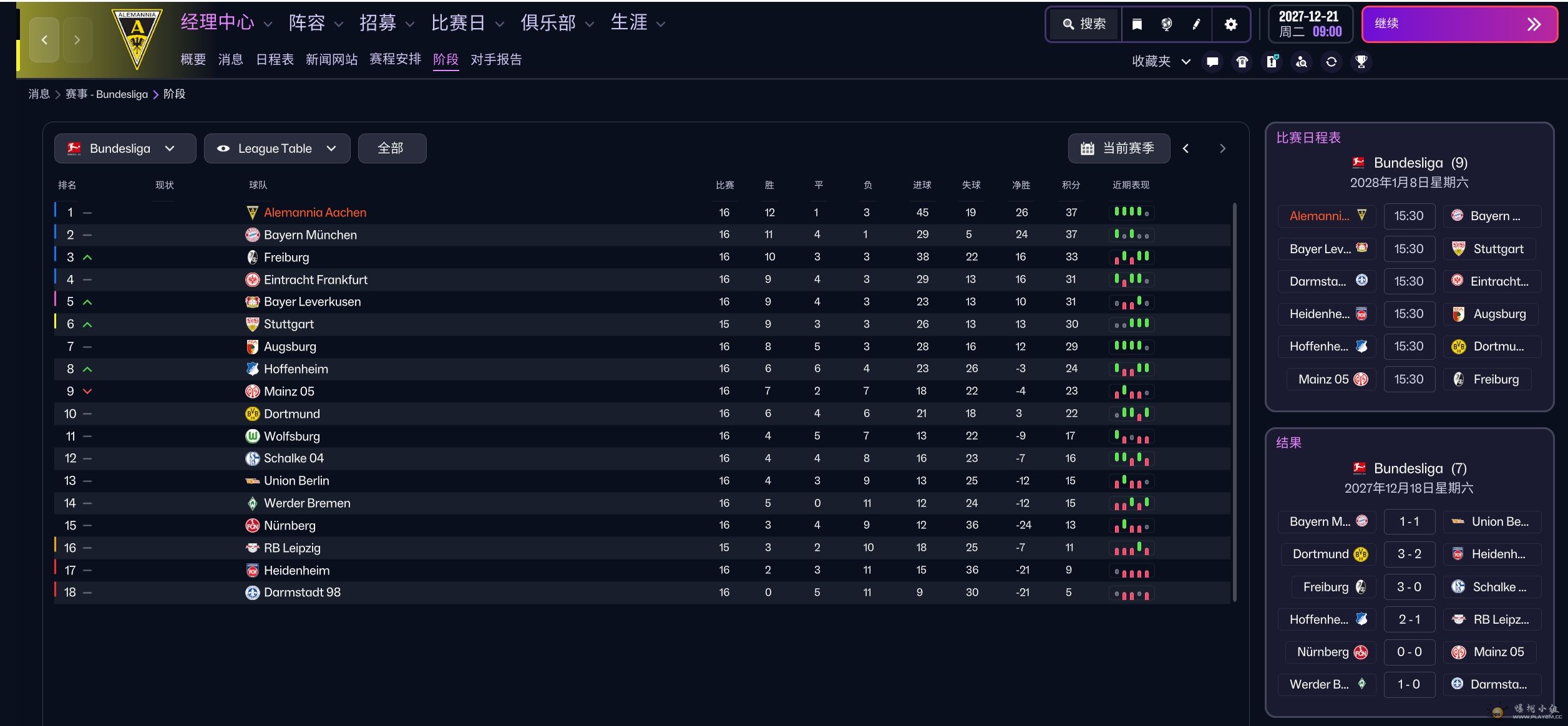Click Wolfsburg crest in league table

pyautogui.click(x=252, y=437)
